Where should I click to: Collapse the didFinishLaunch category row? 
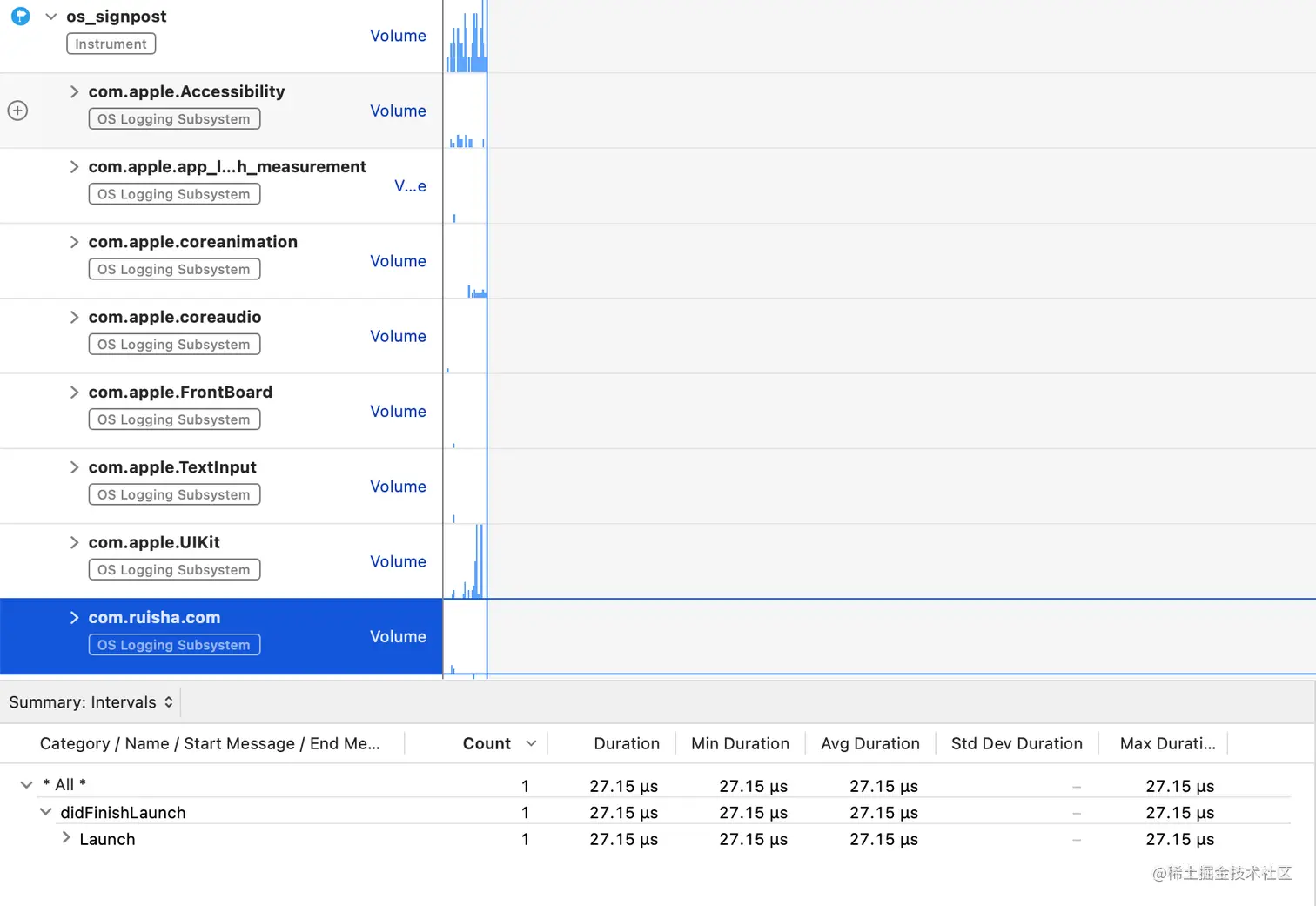pos(45,811)
